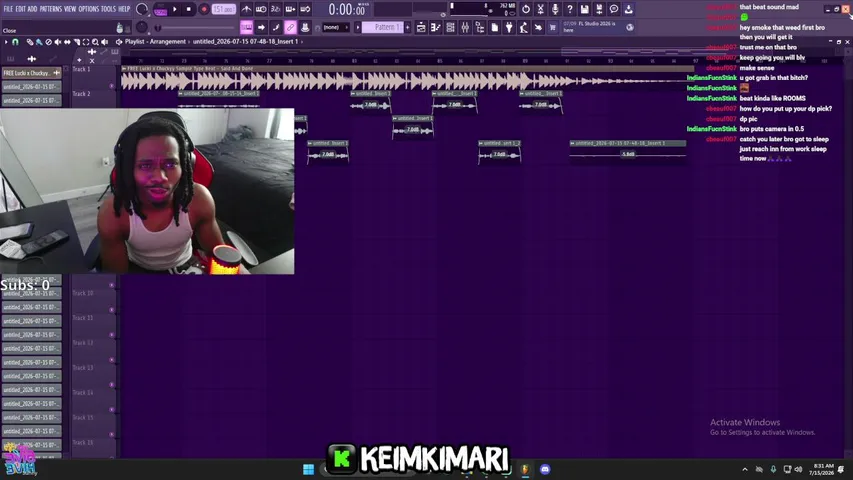
Task: Open the Pattern 1 selector
Action: [383, 27]
